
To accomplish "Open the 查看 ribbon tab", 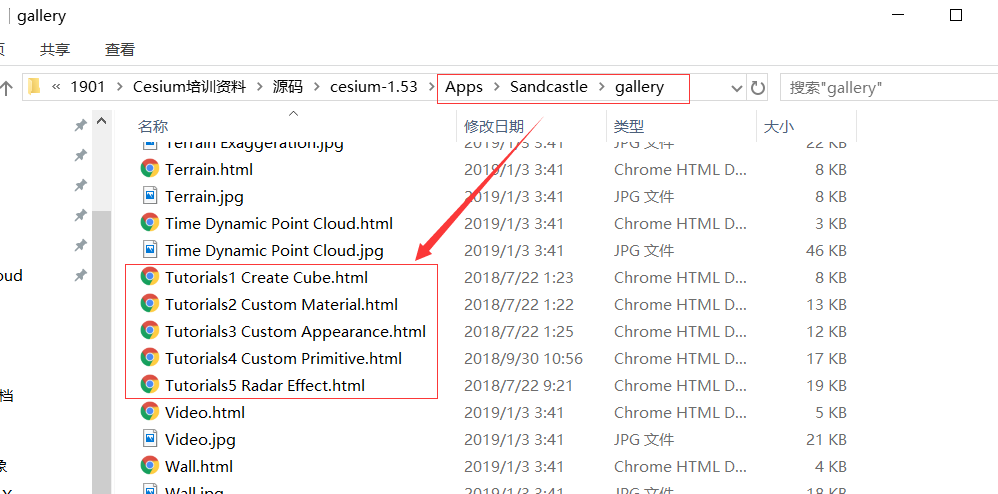I will coord(120,49).
